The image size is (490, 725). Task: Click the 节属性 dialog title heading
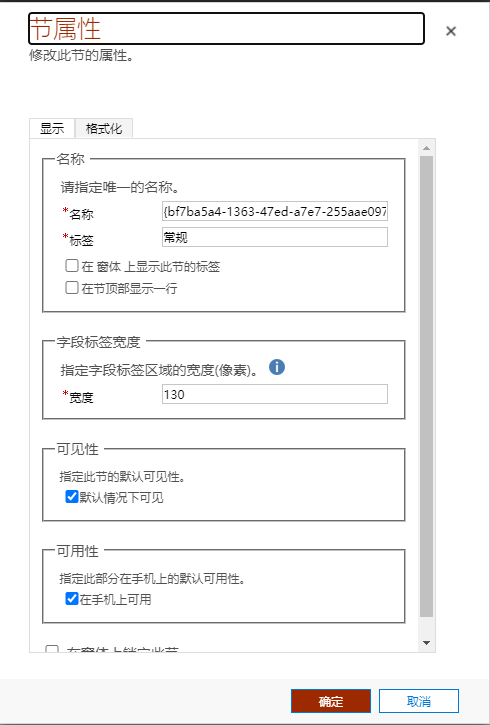point(65,29)
